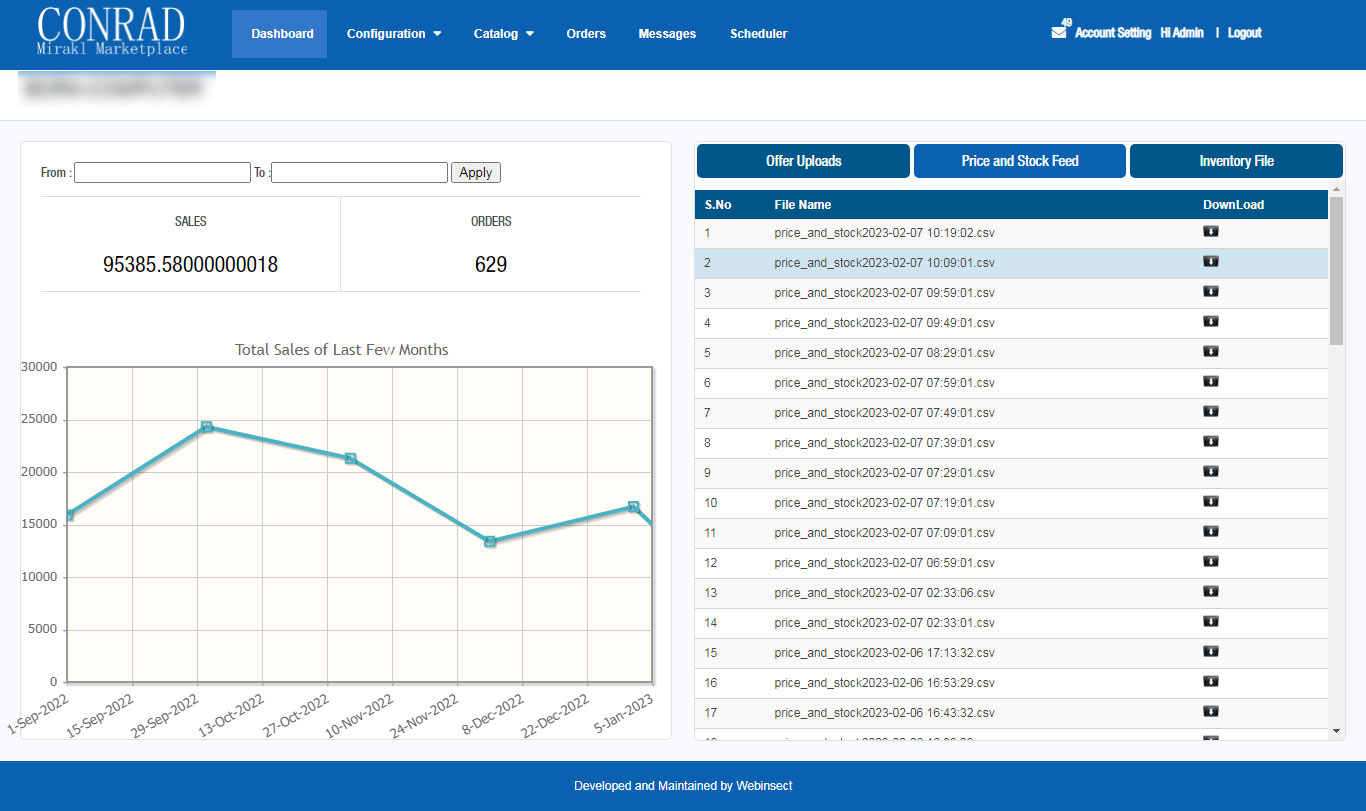Click download icon for row 5
This screenshot has height=811, width=1366.
click(1210, 352)
